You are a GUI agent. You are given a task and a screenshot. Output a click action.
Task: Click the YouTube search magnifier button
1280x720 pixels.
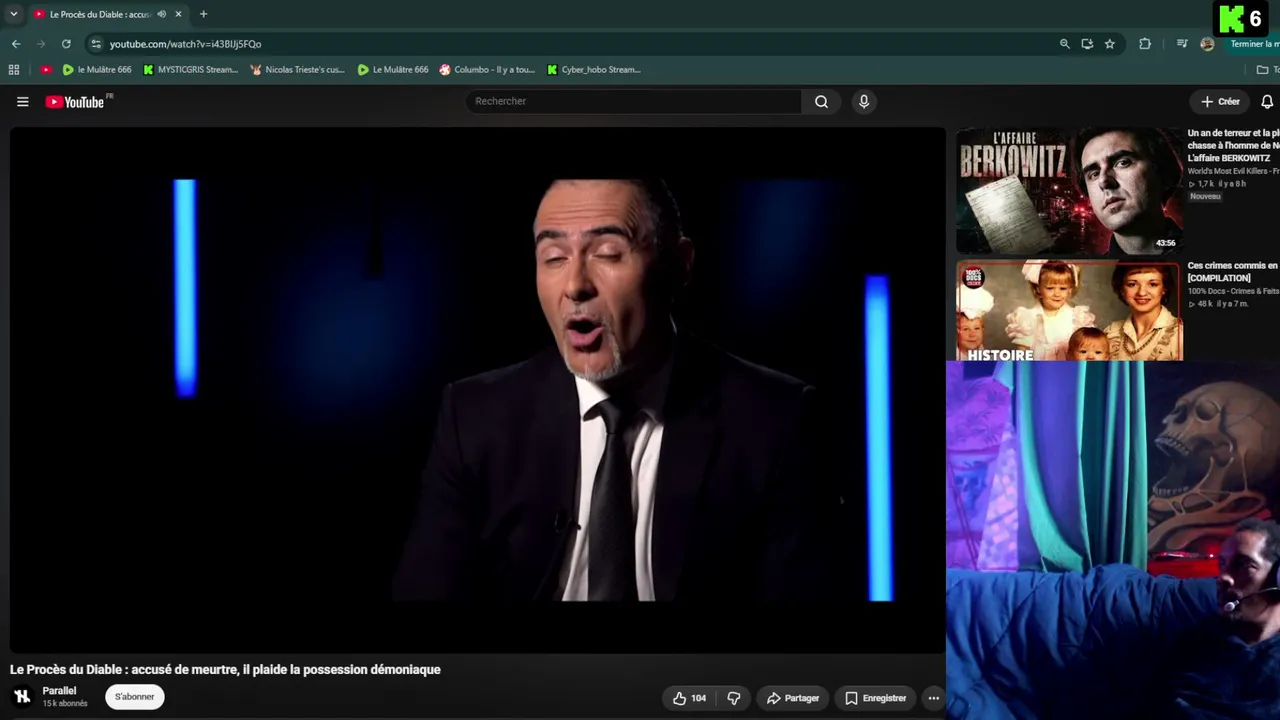pos(821,101)
